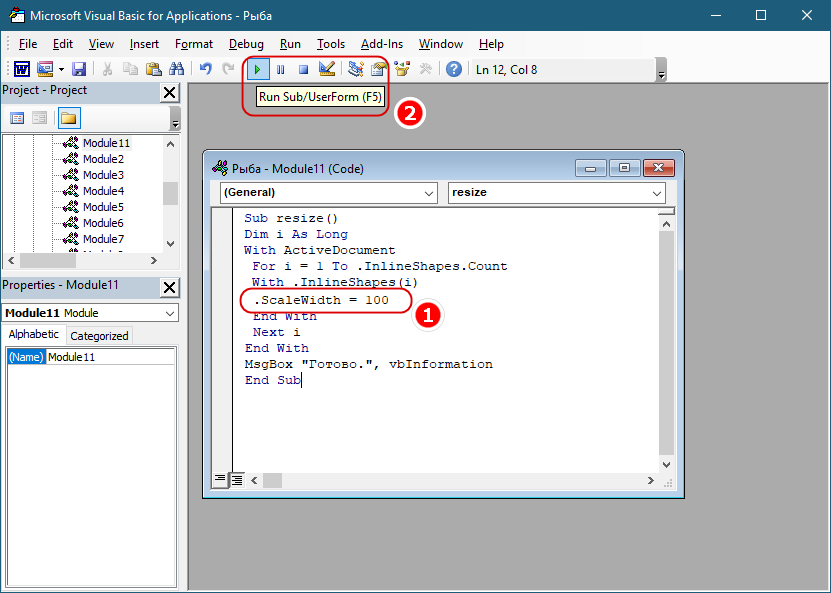Save the project with the floppy disk icon
The image size is (831, 593).
79,69
